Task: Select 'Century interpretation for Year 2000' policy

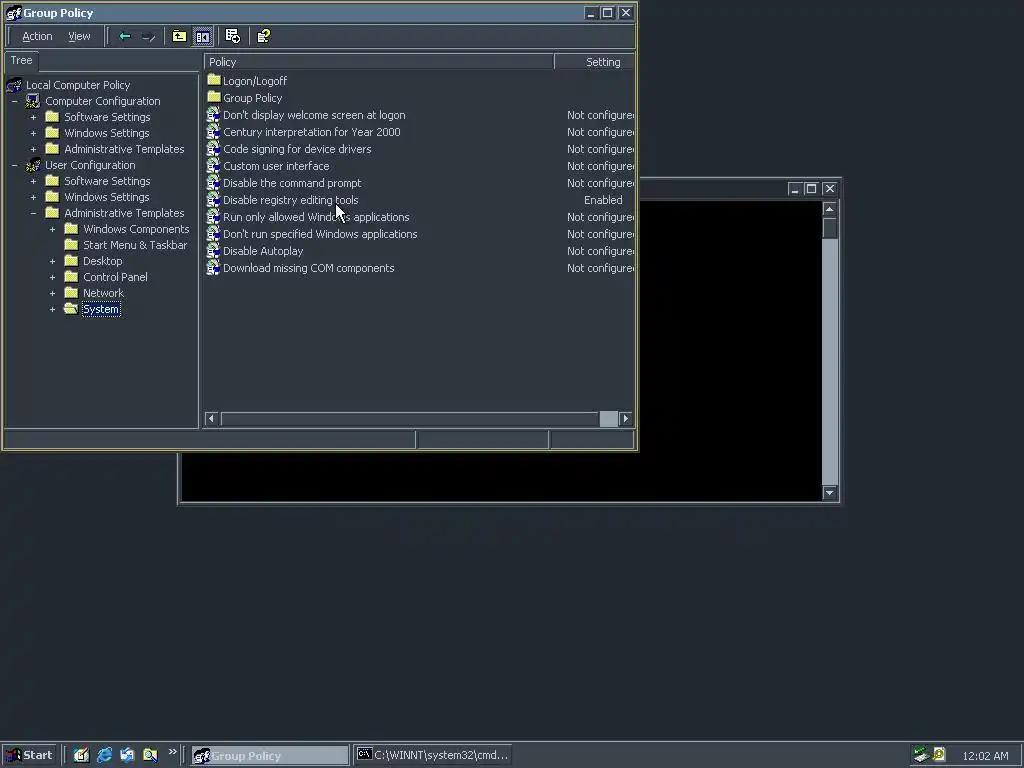Action: click(312, 132)
